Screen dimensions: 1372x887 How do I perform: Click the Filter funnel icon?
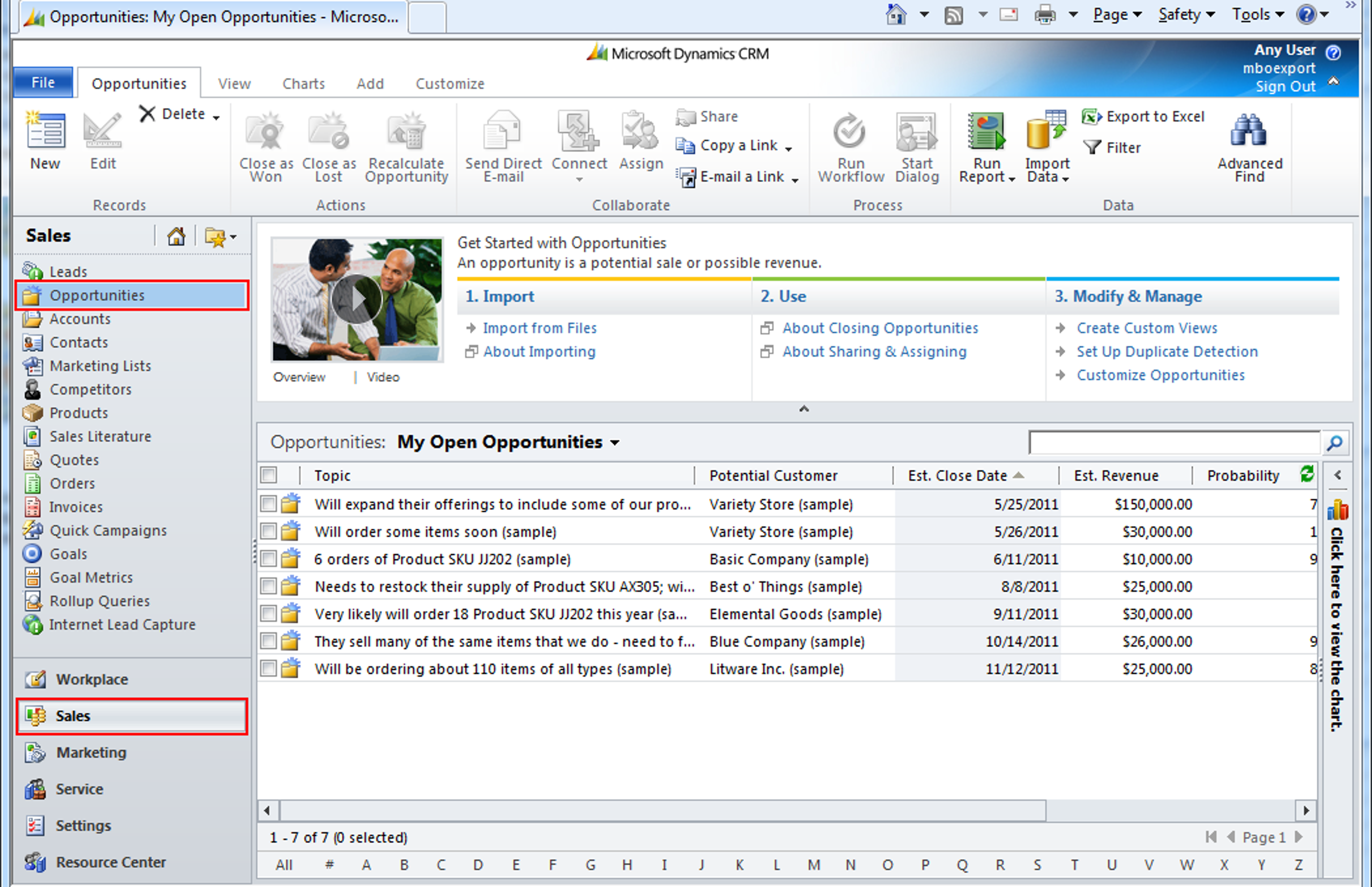click(x=1091, y=147)
